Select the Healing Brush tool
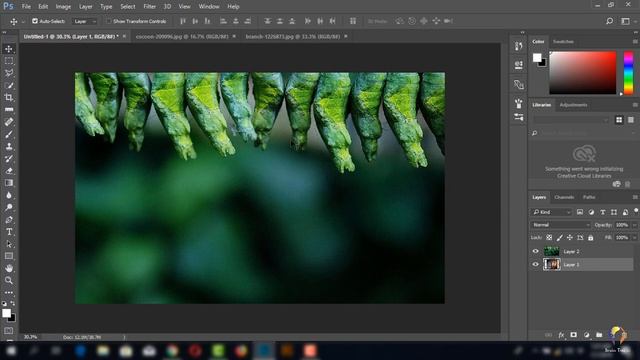640x360 pixels. pos(9,122)
